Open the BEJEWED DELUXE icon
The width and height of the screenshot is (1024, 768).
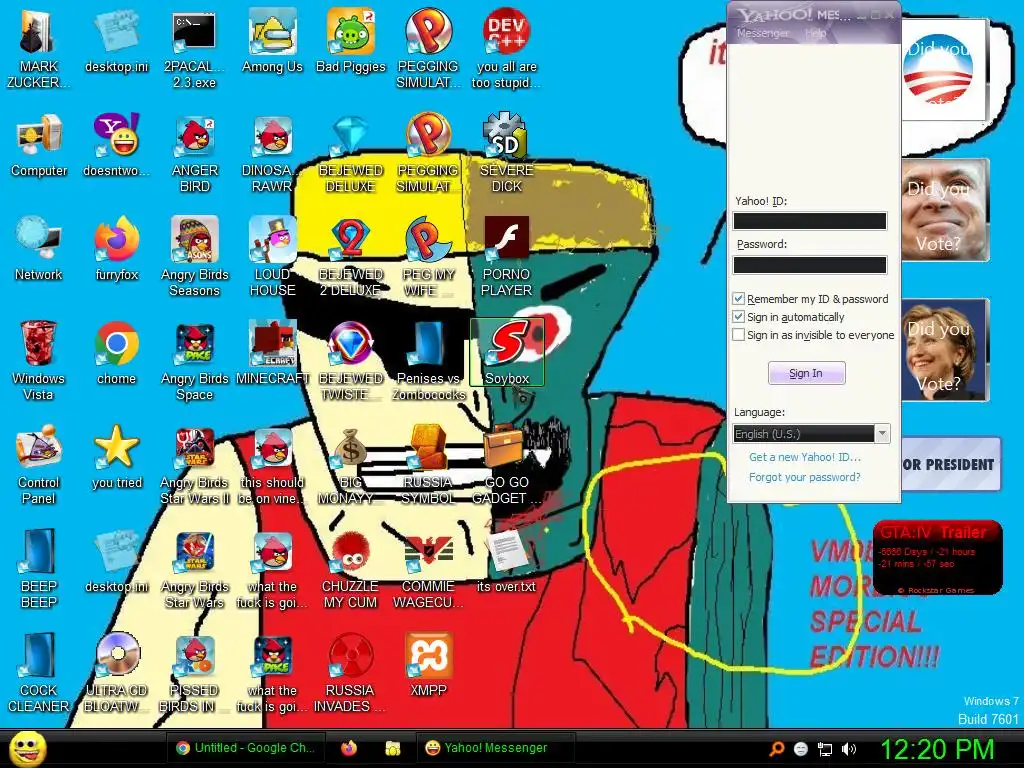pos(351,153)
